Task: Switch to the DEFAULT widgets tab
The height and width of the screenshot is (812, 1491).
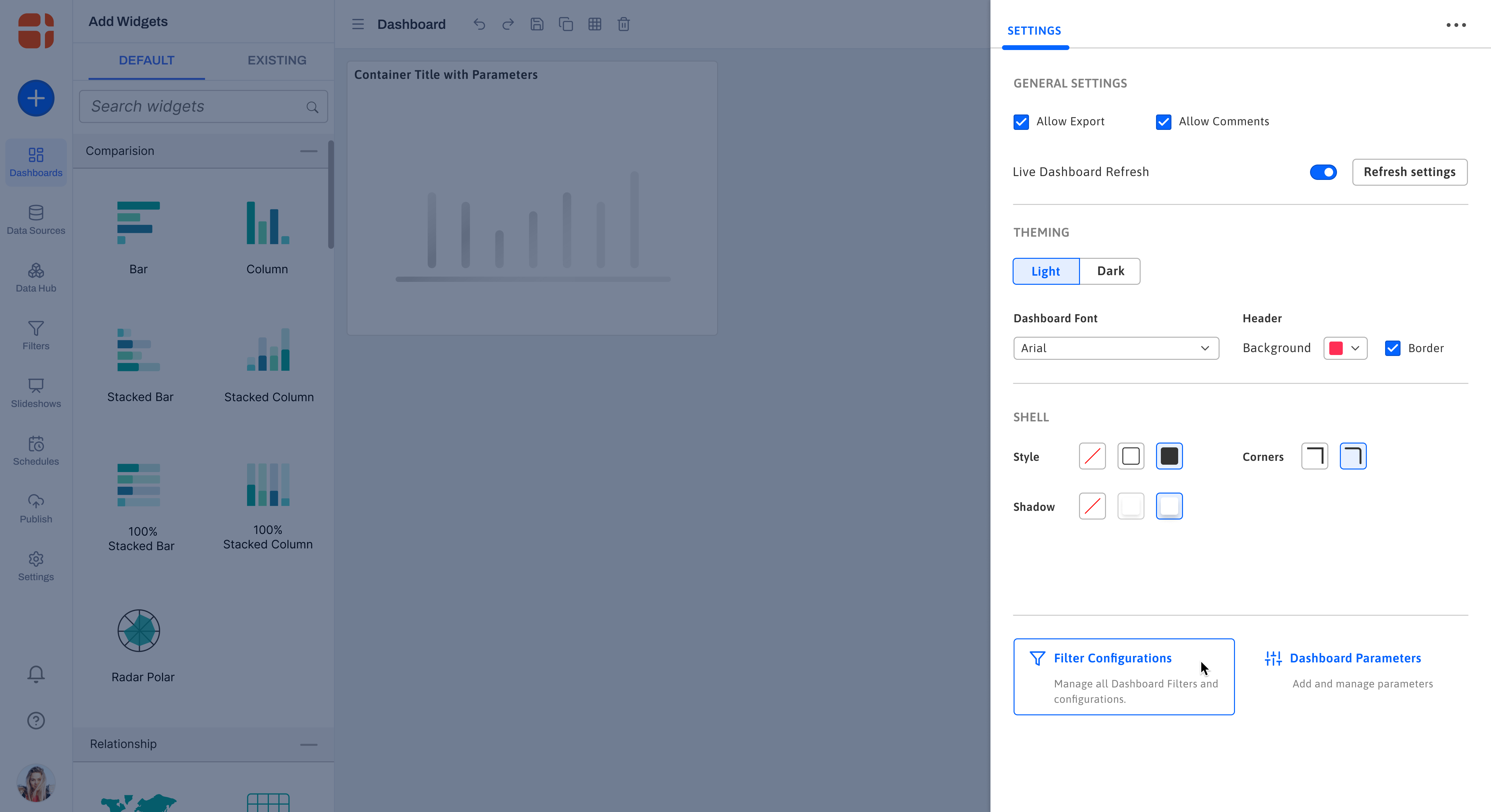Action: 146,61
